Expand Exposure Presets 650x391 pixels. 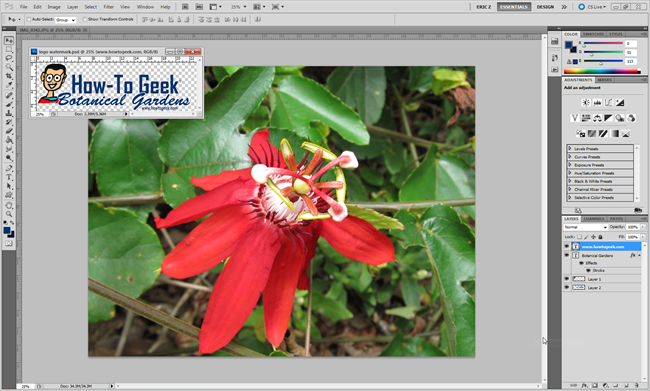(x=570, y=165)
